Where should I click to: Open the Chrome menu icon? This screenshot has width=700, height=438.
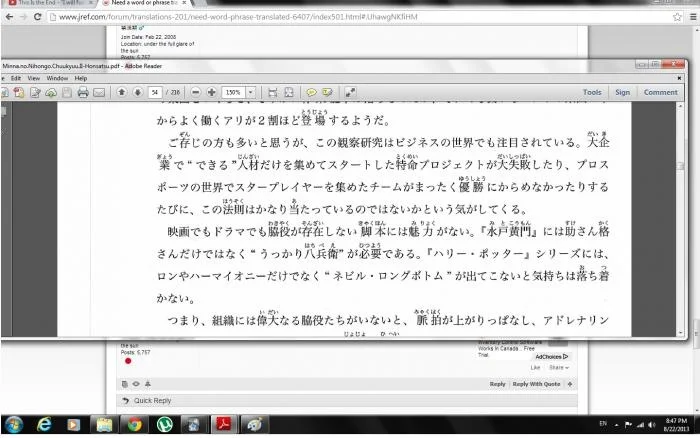tap(693, 17)
